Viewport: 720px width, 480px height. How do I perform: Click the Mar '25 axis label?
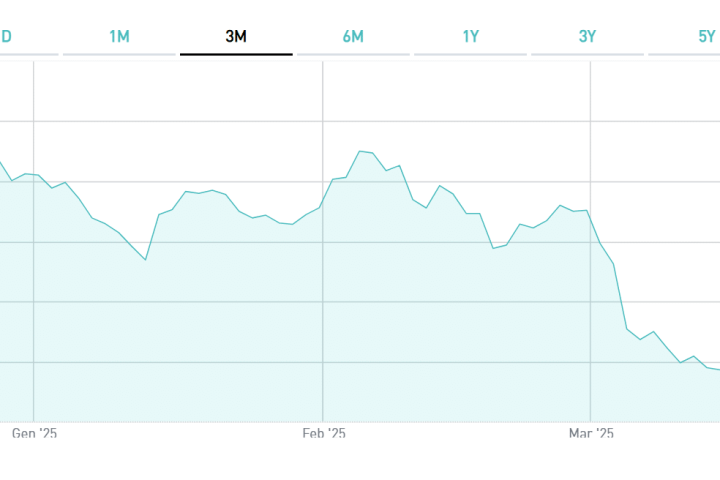[x=591, y=434]
